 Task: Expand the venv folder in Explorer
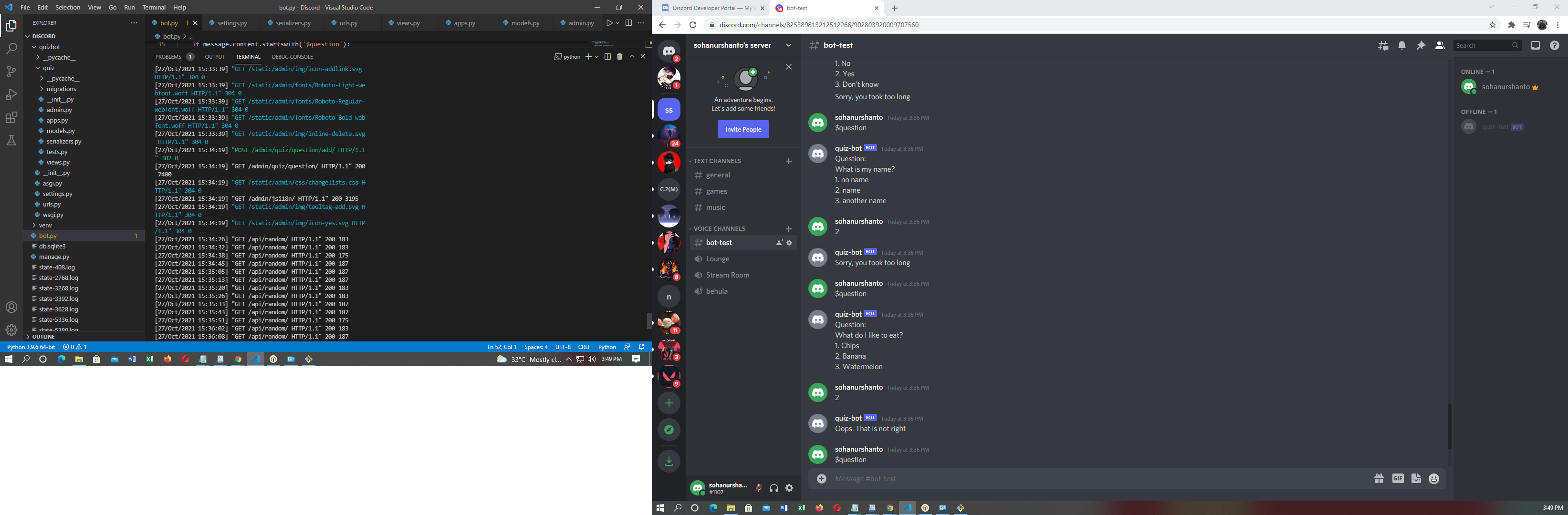(45, 225)
